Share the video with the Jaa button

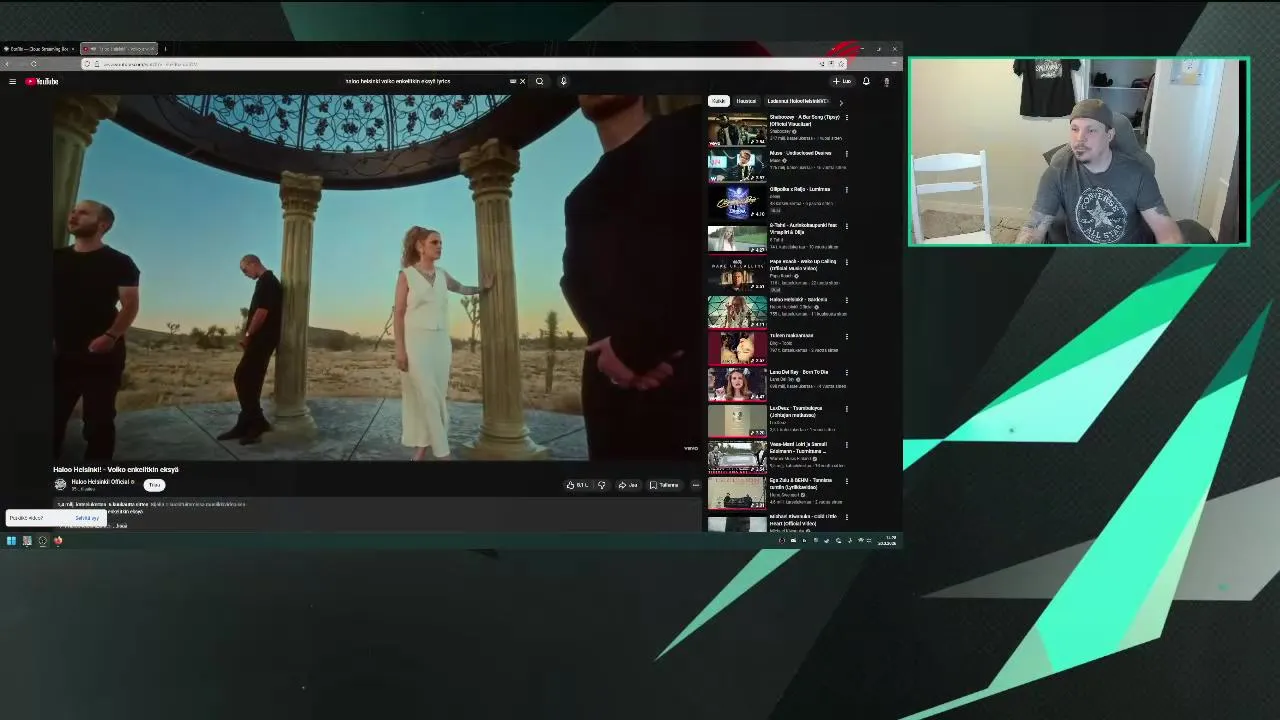627,485
